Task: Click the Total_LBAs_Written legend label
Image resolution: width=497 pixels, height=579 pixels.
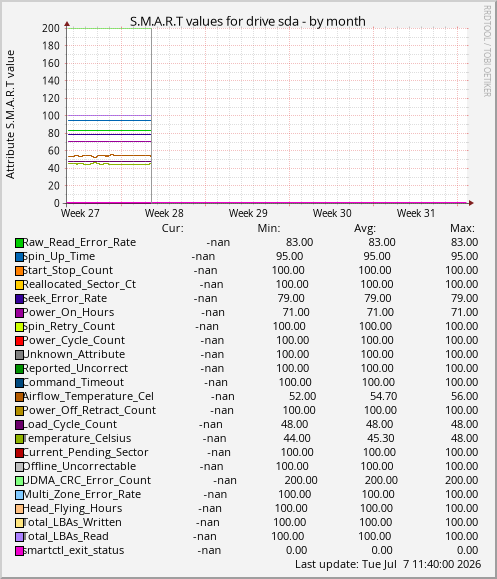Action: point(72,523)
